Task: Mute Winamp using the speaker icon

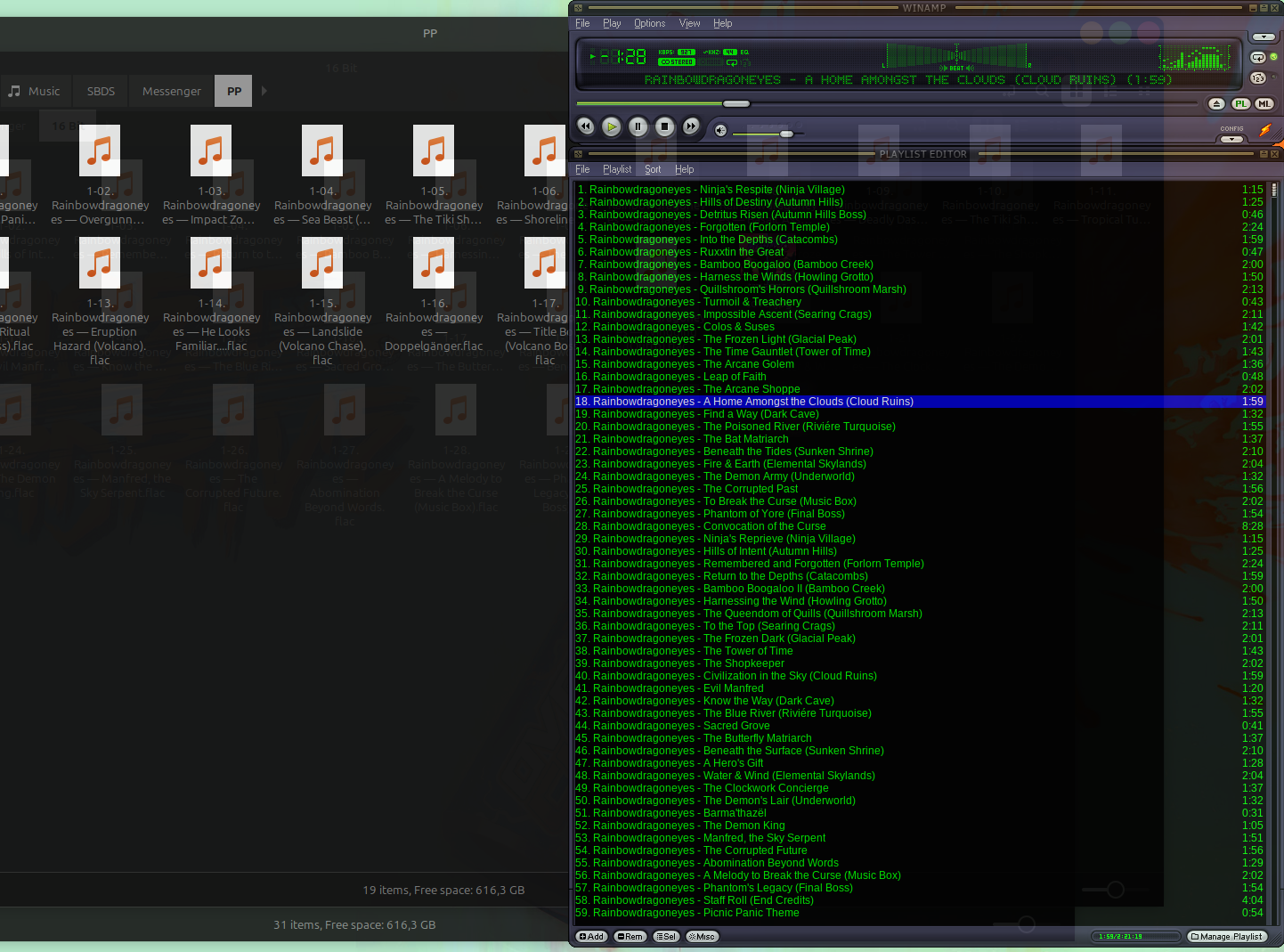Action: pos(721,131)
